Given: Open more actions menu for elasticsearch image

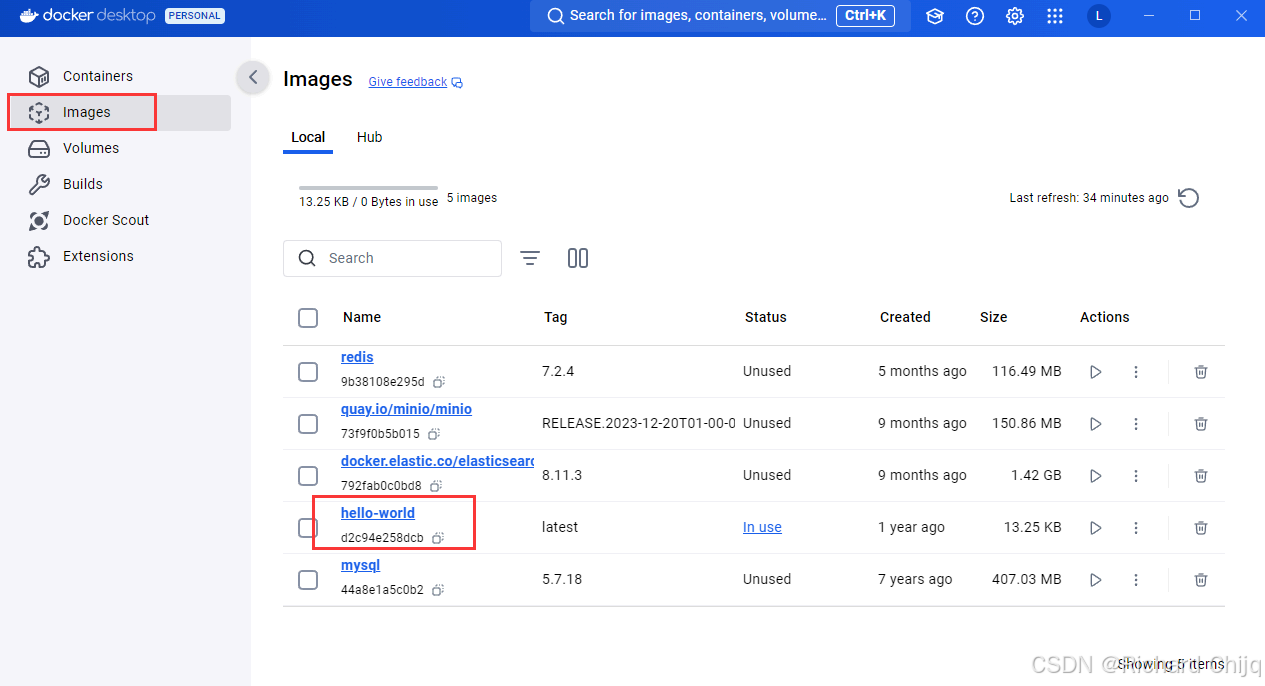Looking at the screenshot, I should pyautogui.click(x=1136, y=476).
